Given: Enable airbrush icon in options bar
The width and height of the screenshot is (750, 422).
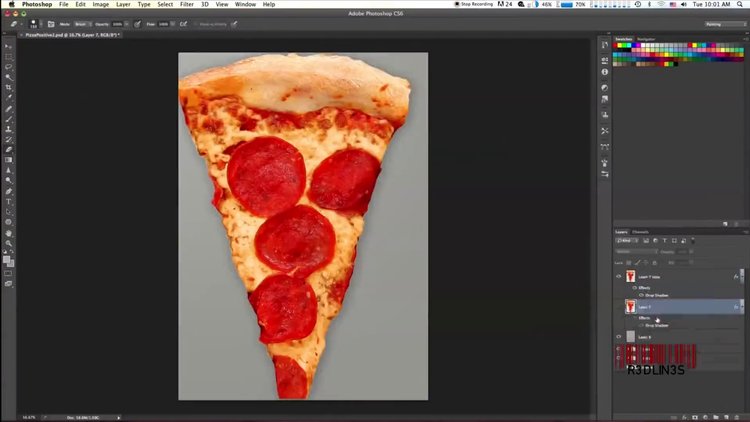Looking at the screenshot, I should 183,24.
